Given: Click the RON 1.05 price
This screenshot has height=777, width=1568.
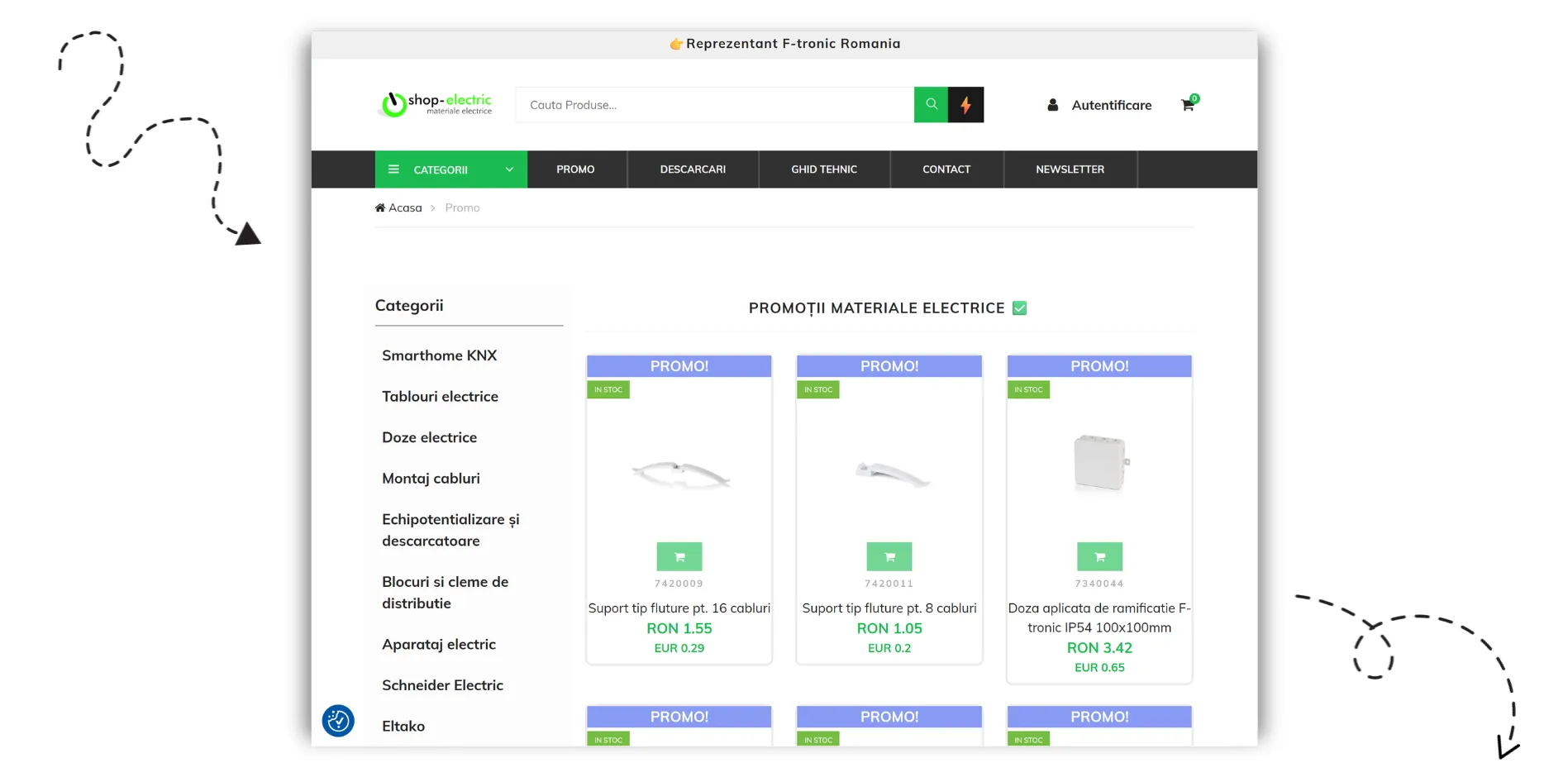Looking at the screenshot, I should point(889,628).
